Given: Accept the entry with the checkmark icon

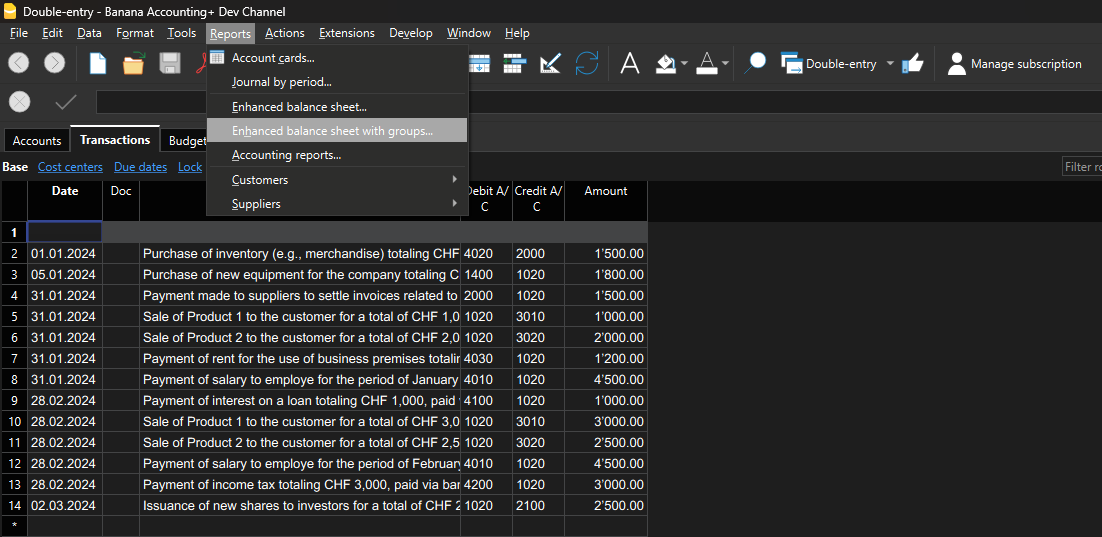Looking at the screenshot, I should (x=65, y=103).
